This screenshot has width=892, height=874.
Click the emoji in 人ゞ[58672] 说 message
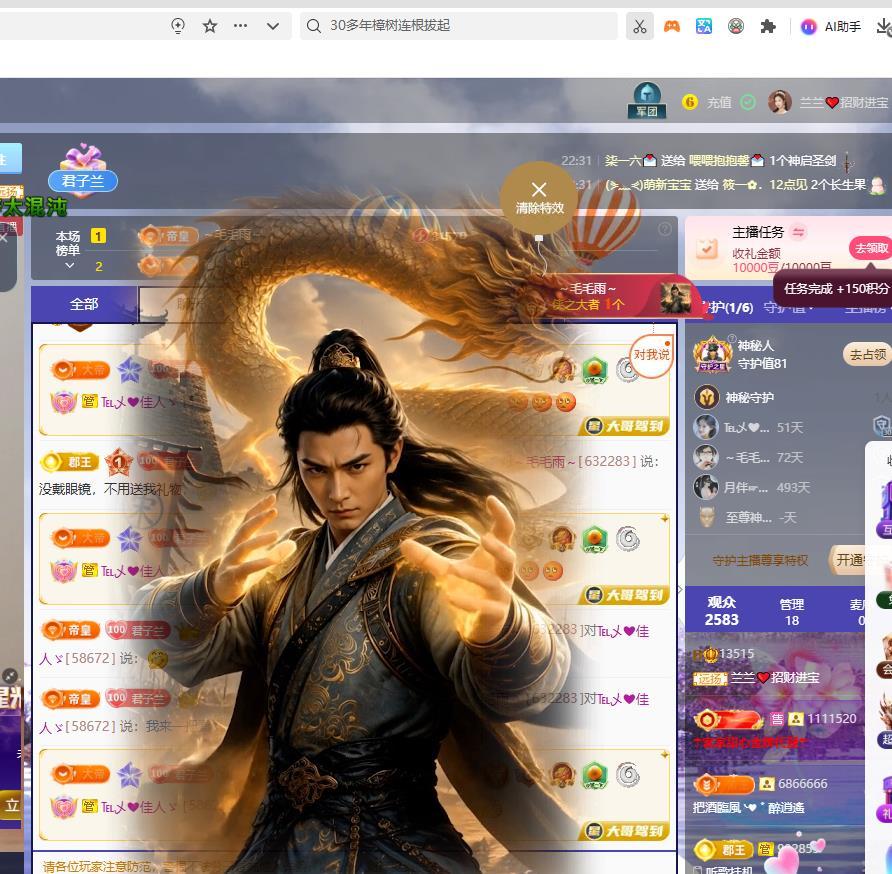pyautogui.click(x=158, y=659)
